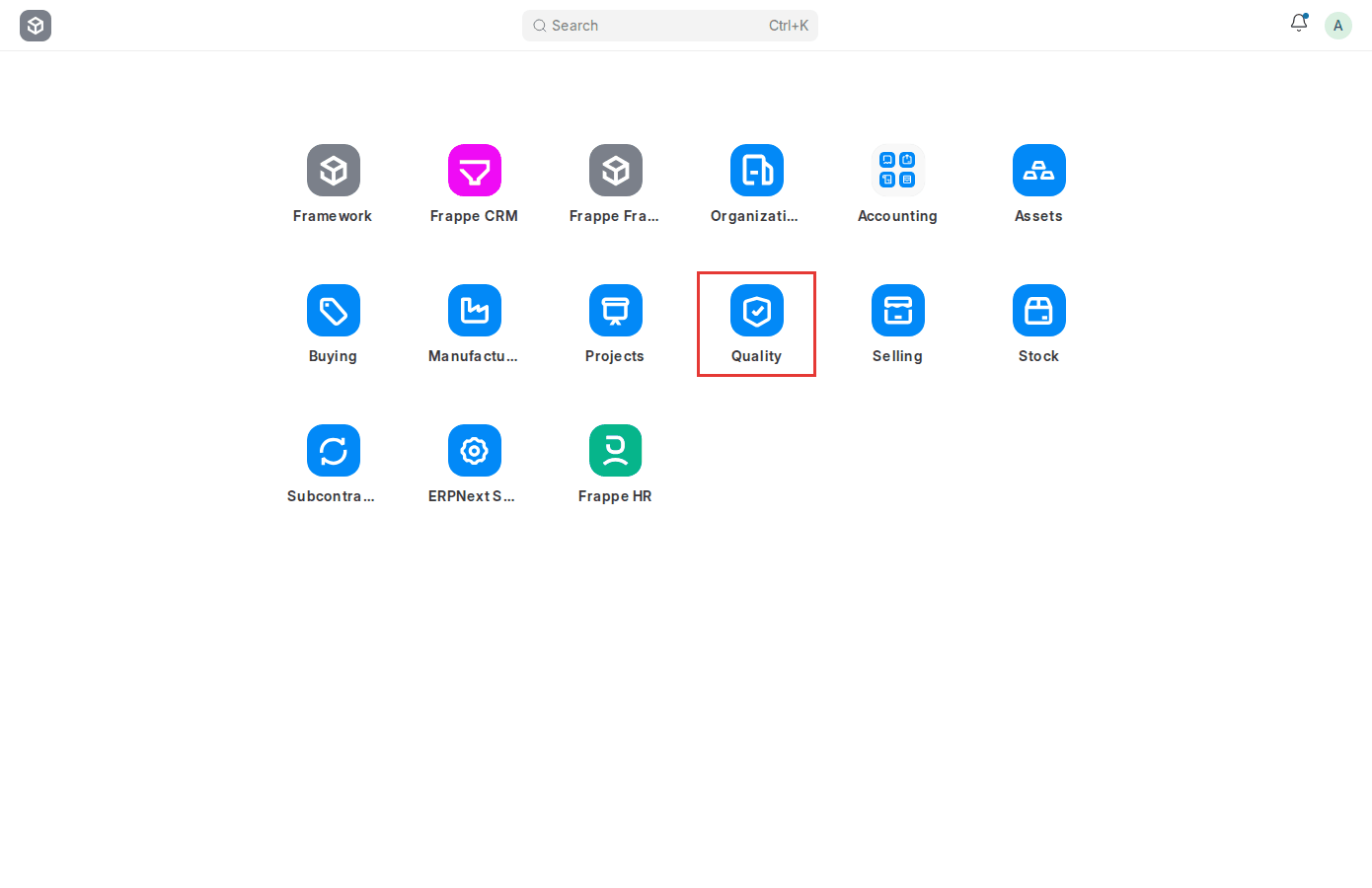This screenshot has height=888, width=1372.
Task: Click the Frappe logo in the navbar
Action: tap(36, 26)
